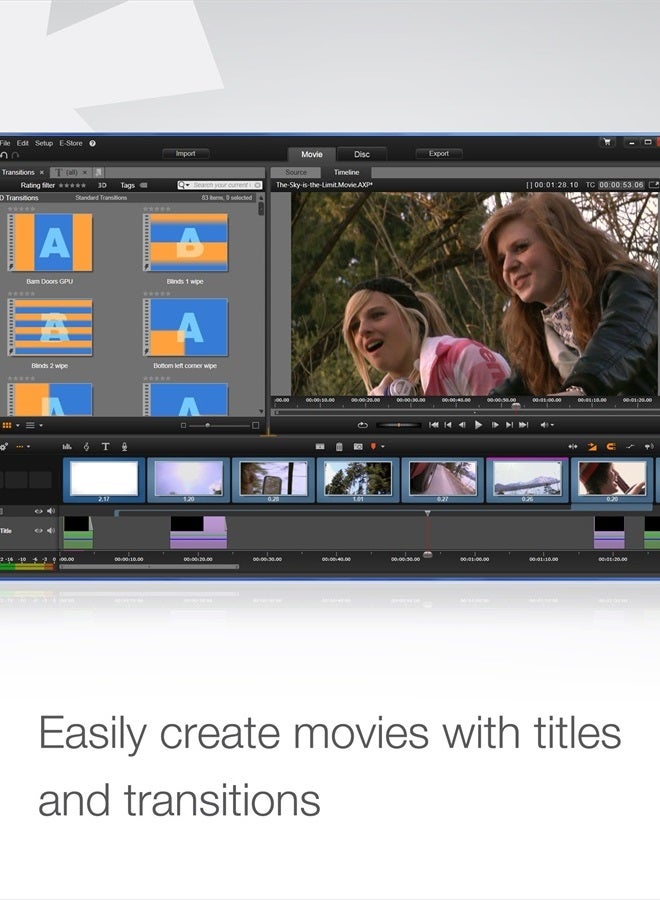Image resolution: width=660 pixels, height=900 pixels.
Task: Click the razor split clip icon
Action: point(320,447)
